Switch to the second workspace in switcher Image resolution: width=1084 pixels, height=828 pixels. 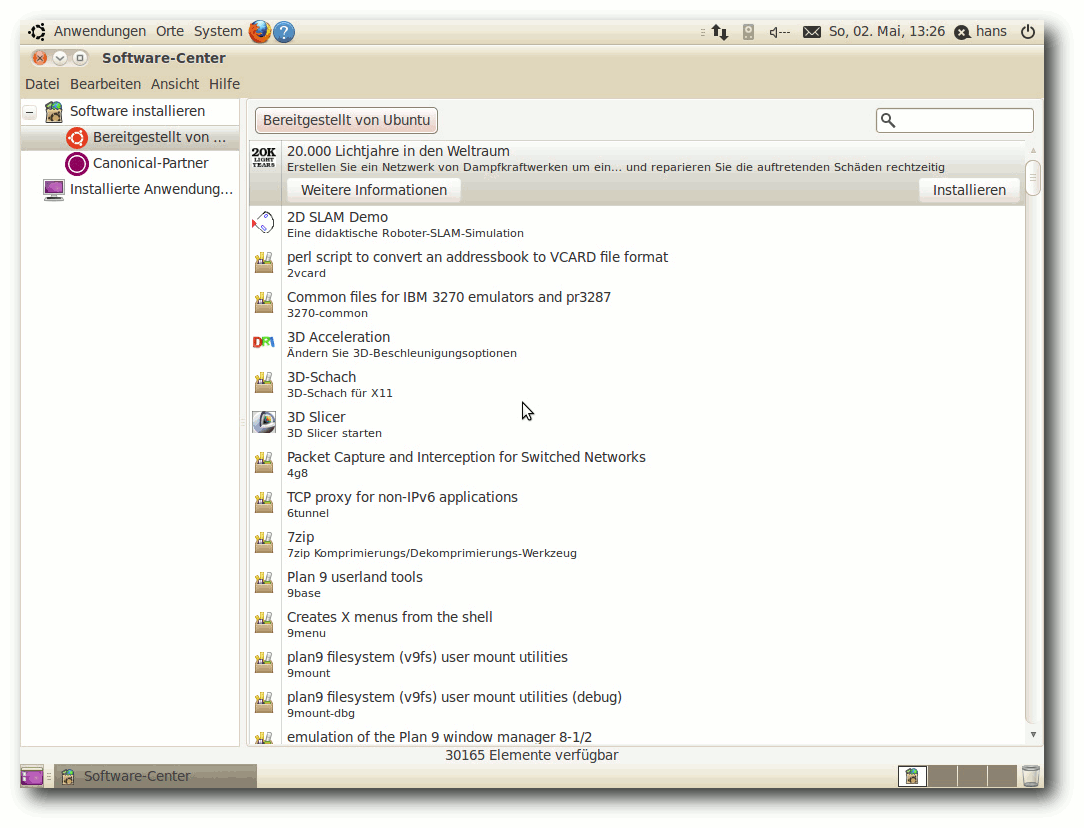(942, 776)
